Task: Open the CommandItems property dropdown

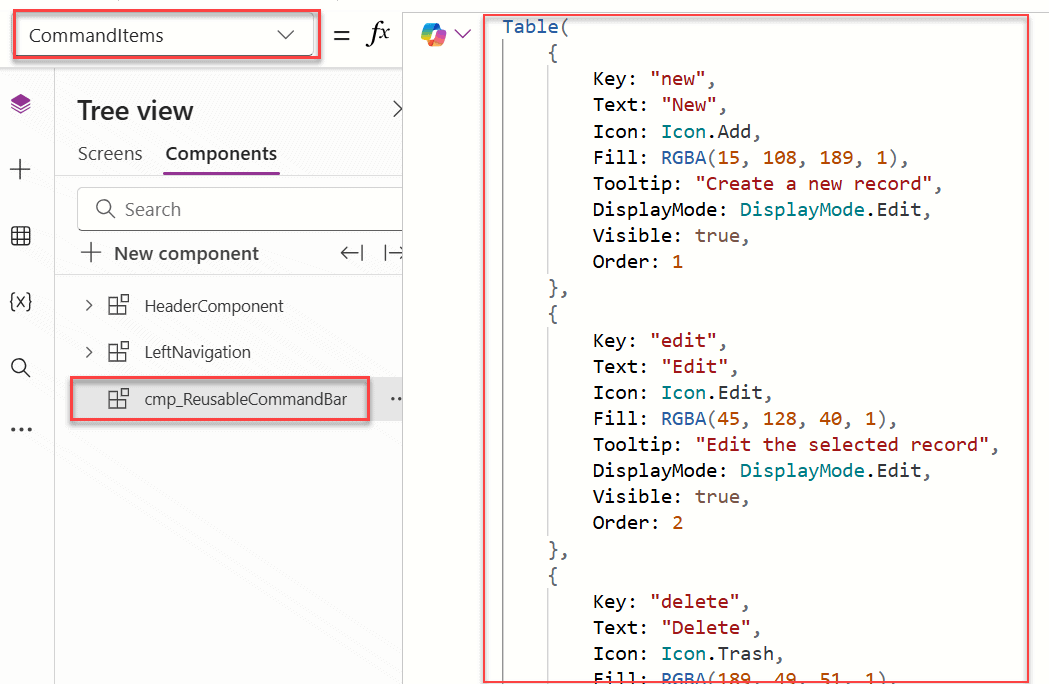Action: 164,35
